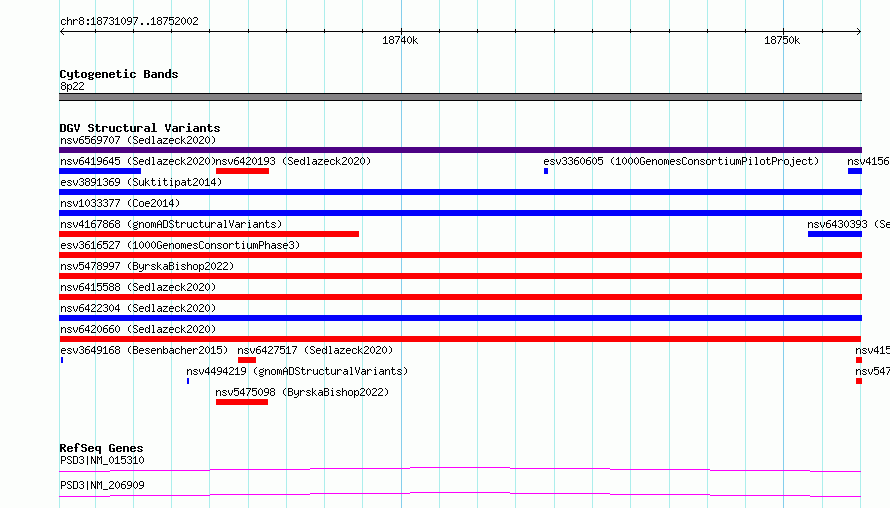Click the PSD3|NM_015310 gene label
This screenshot has width=890, height=508.
coord(102,460)
